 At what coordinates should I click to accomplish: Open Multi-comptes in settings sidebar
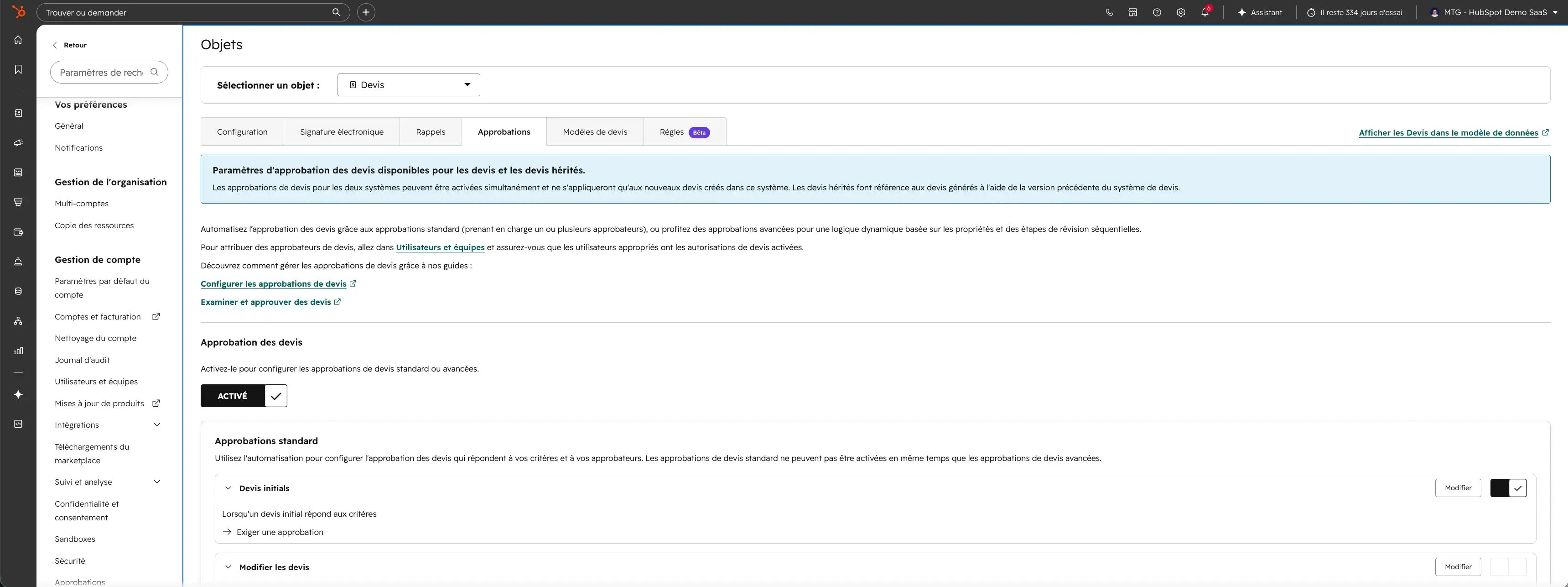[82, 204]
